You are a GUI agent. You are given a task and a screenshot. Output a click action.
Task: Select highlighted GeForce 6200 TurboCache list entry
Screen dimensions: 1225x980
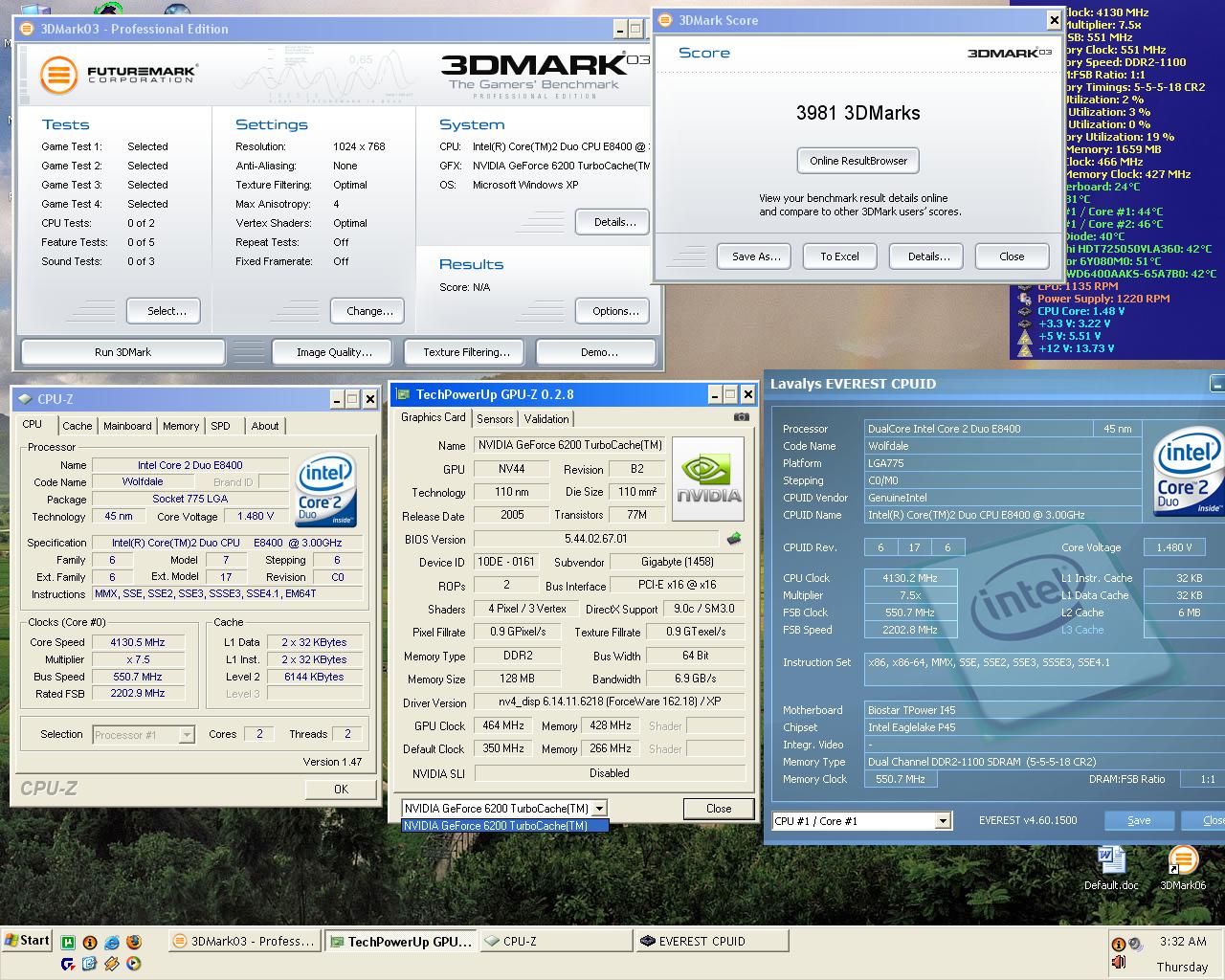[504, 826]
